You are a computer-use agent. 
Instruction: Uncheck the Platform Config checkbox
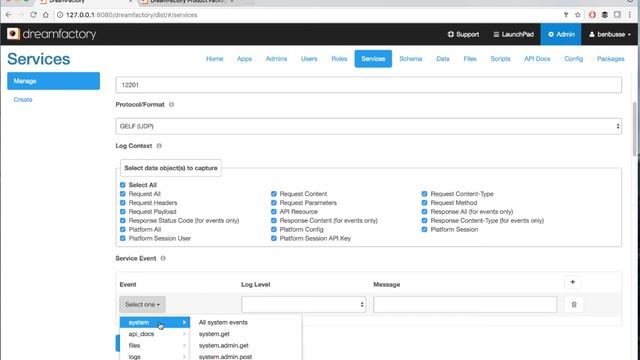[274, 229]
